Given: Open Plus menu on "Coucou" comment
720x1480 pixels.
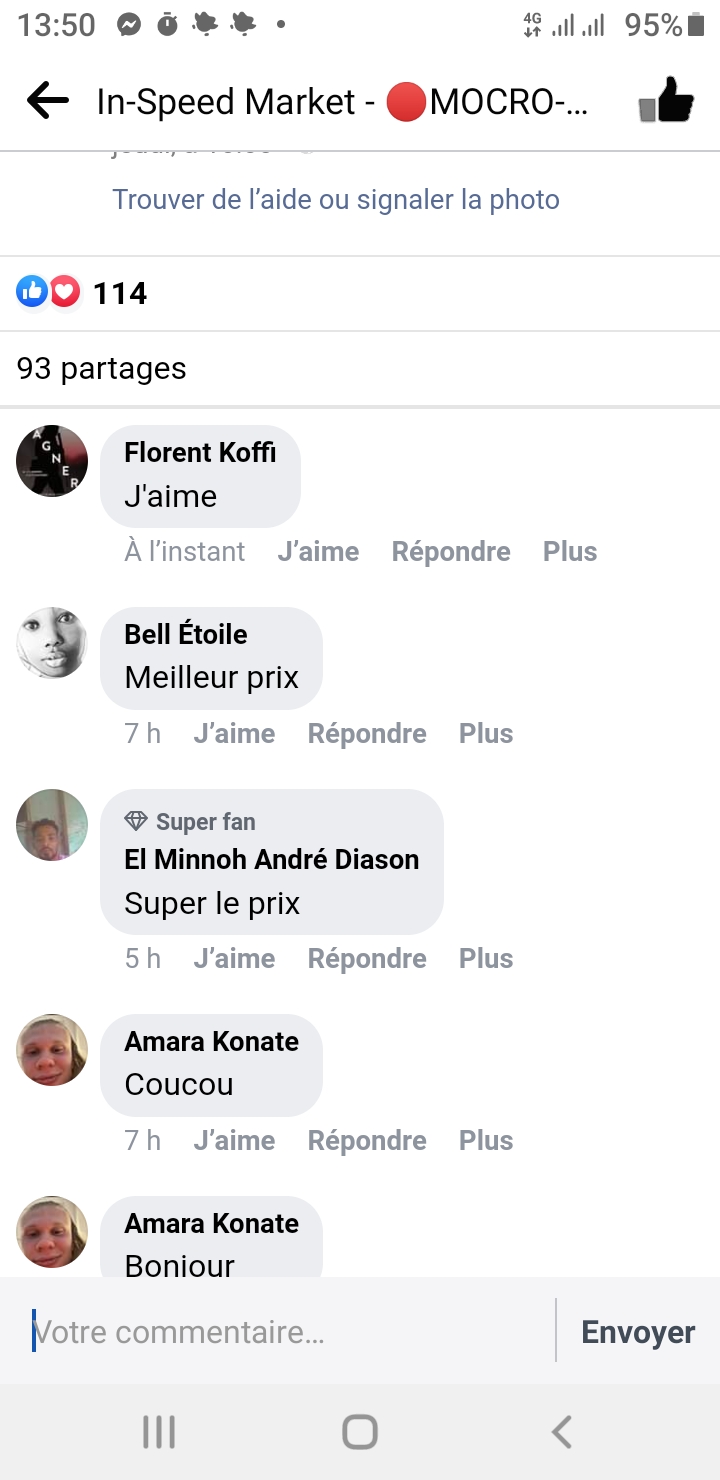Looking at the screenshot, I should pyautogui.click(x=486, y=1141).
